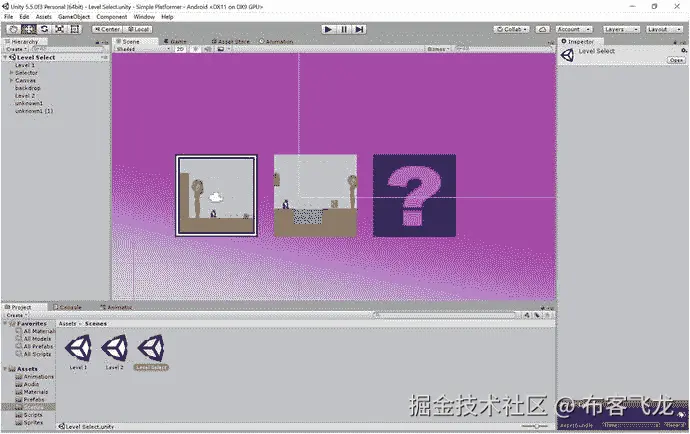Open the Audio folder
Screen dimensions: 690x434
[27, 384]
